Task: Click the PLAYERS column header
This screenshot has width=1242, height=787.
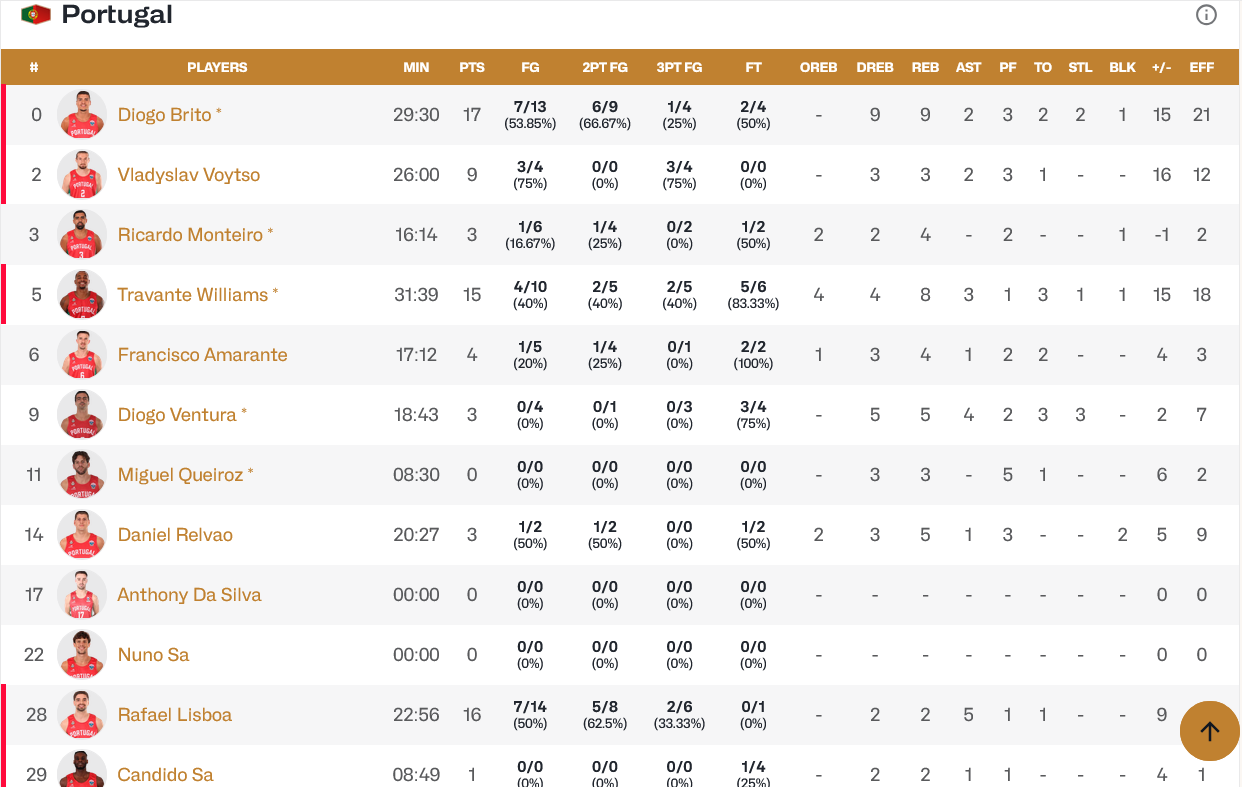Action: (217, 67)
